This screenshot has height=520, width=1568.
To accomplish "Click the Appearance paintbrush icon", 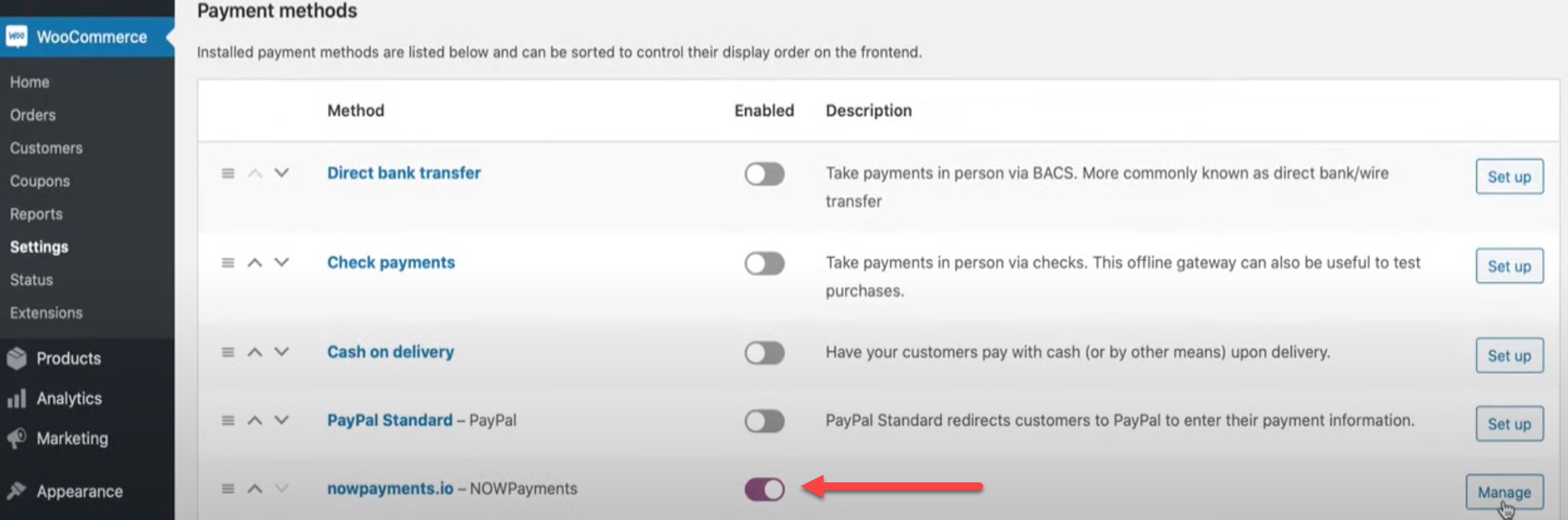I will tap(16, 492).
